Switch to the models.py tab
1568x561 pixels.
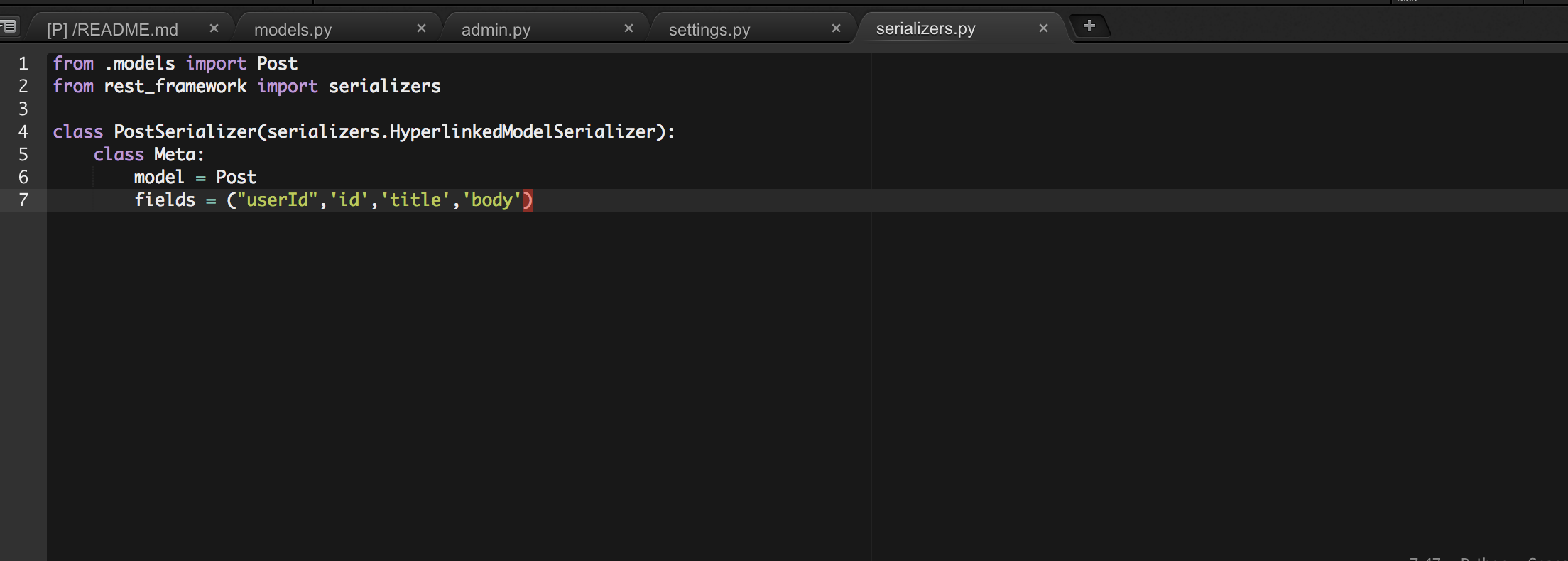click(x=293, y=30)
